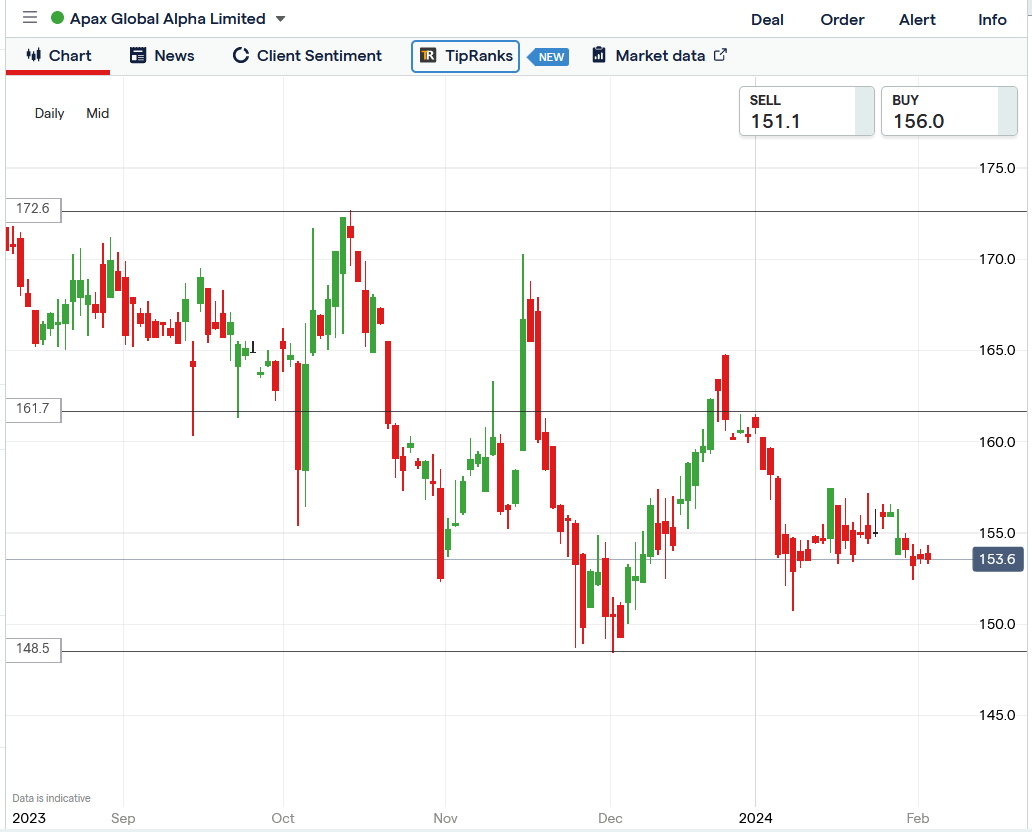Viewport: 1032px width, 832px height.
Task: Switch to the News tab
Action: pyautogui.click(x=162, y=56)
